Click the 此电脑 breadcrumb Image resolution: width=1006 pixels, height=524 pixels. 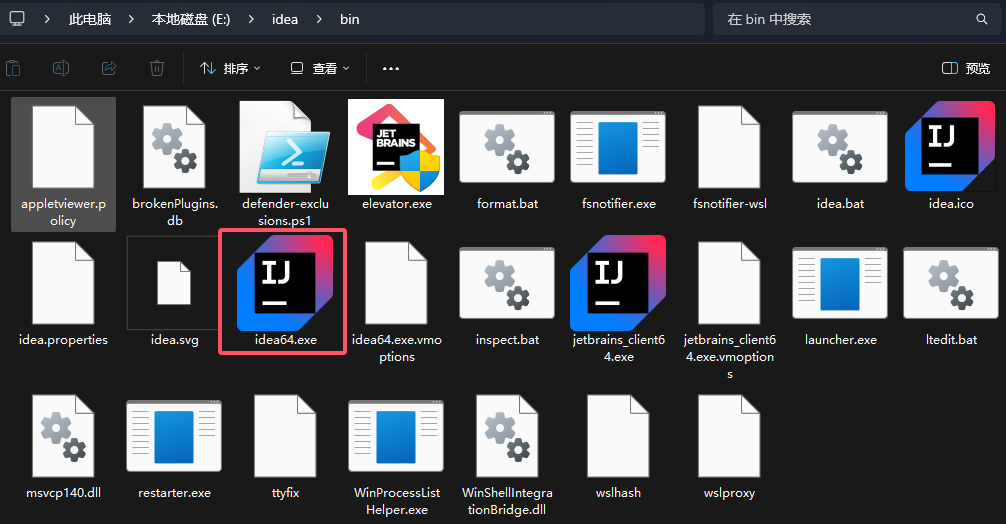tap(90, 19)
